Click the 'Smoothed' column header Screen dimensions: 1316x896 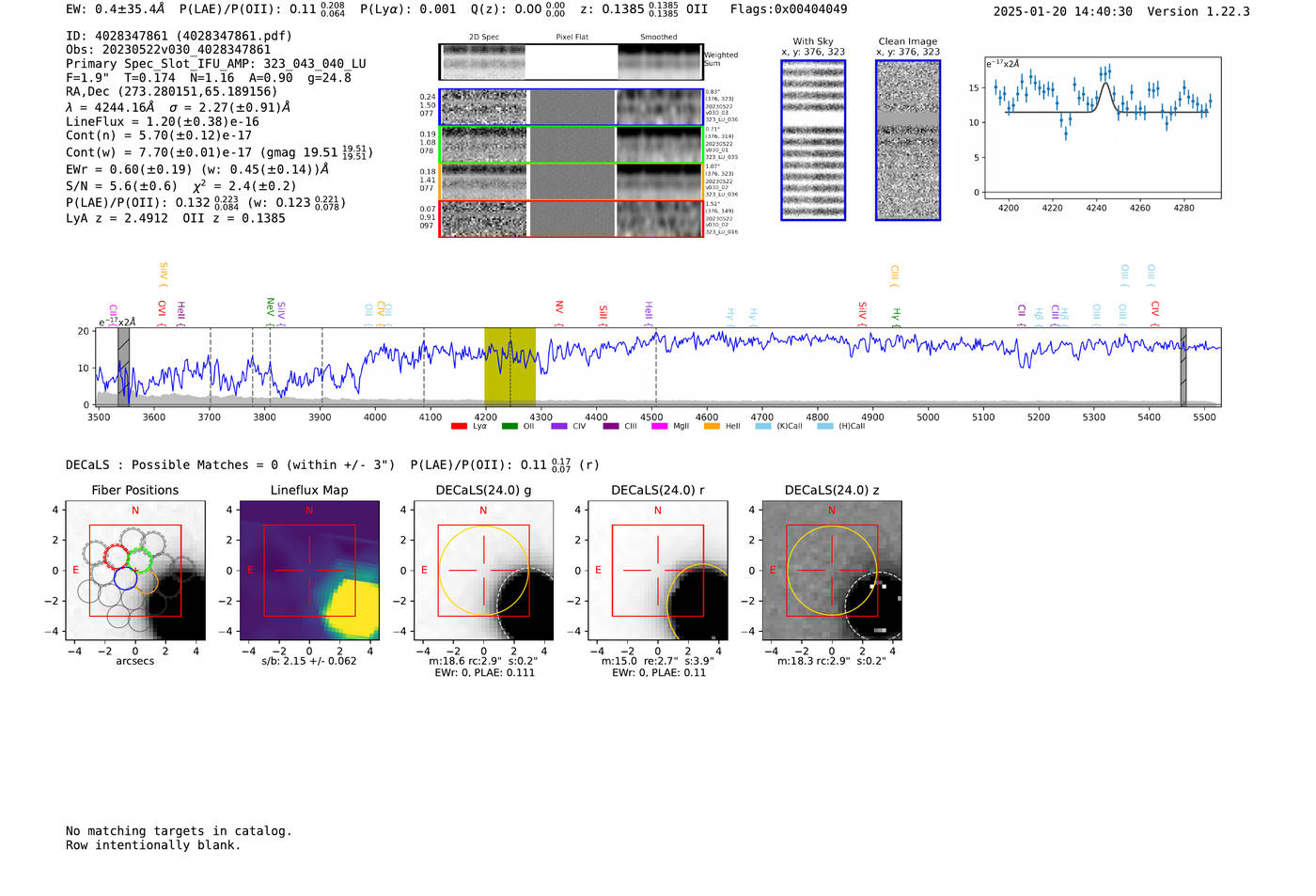click(x=658, y=37)
